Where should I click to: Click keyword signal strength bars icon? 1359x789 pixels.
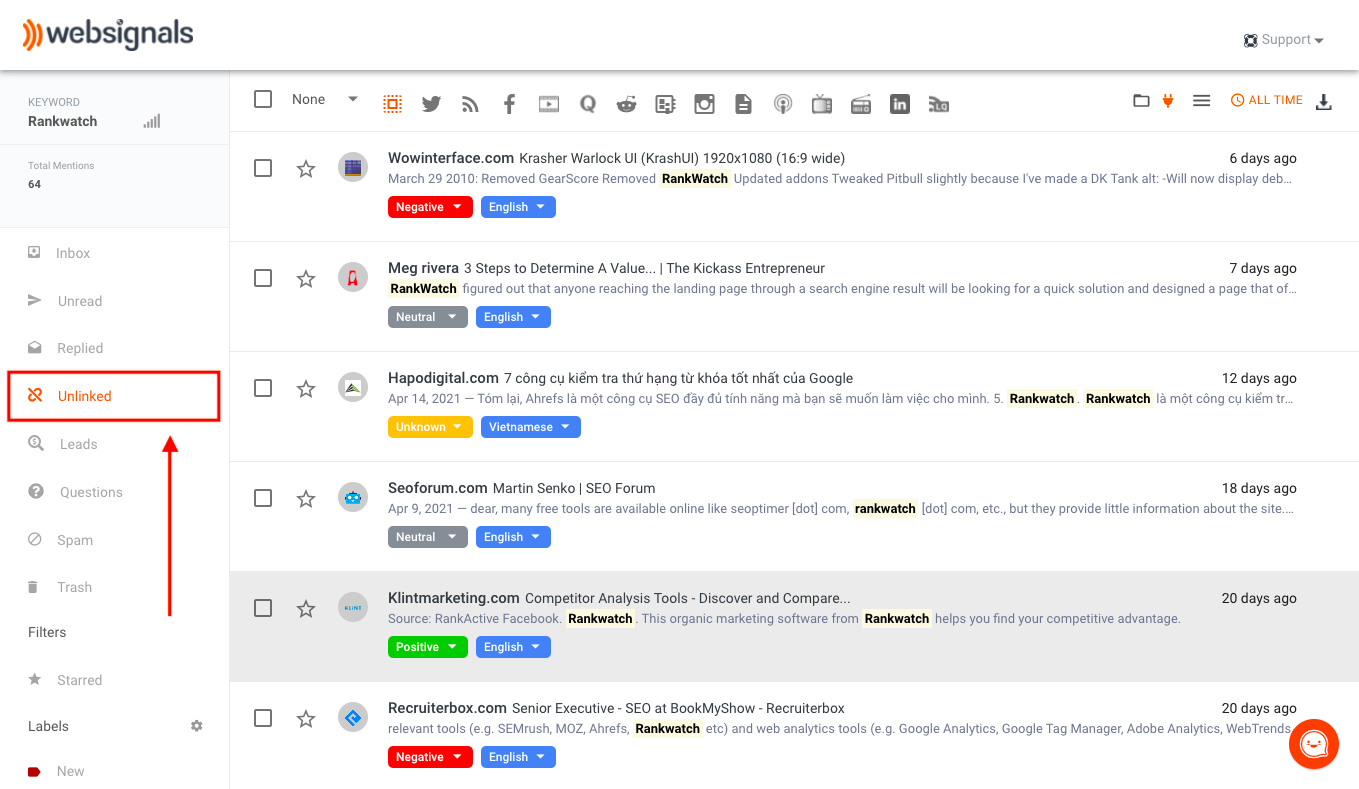coord(152,121)
